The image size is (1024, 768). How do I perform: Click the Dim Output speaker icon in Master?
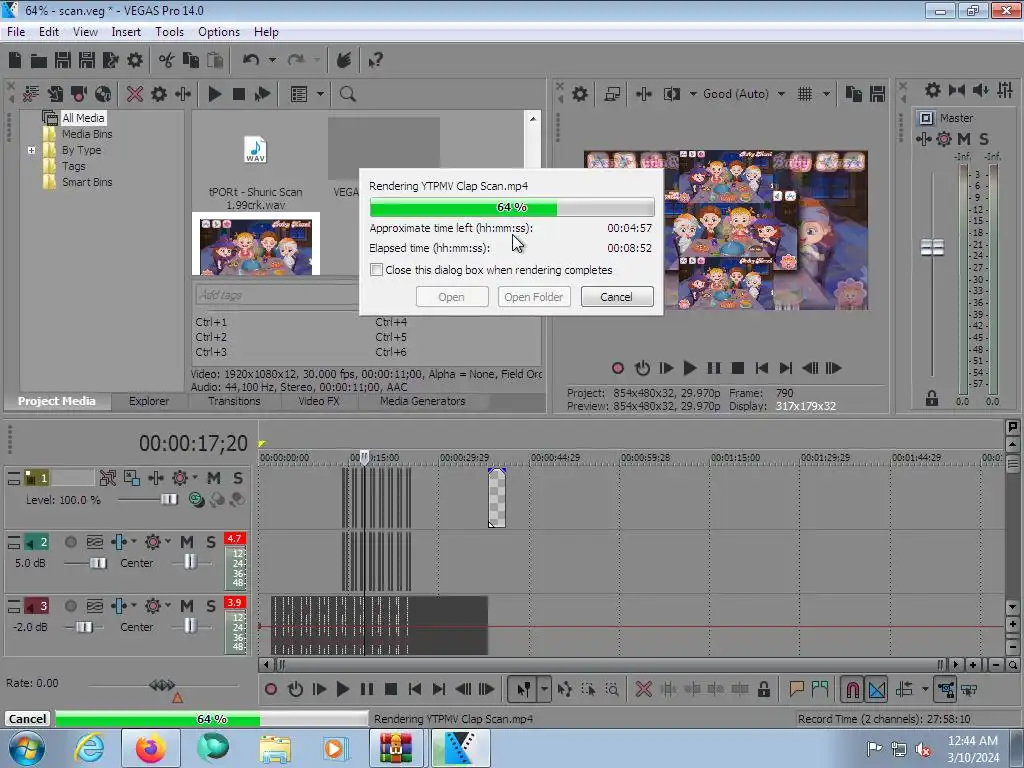(980, 90)
